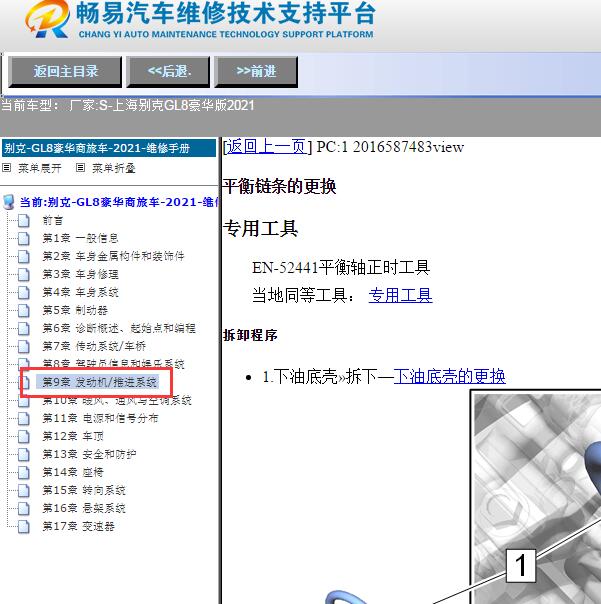This screenshot has height=604, width=601.
Task: Click the 菜单折叠 square icon
Action: tap(80, 168)
